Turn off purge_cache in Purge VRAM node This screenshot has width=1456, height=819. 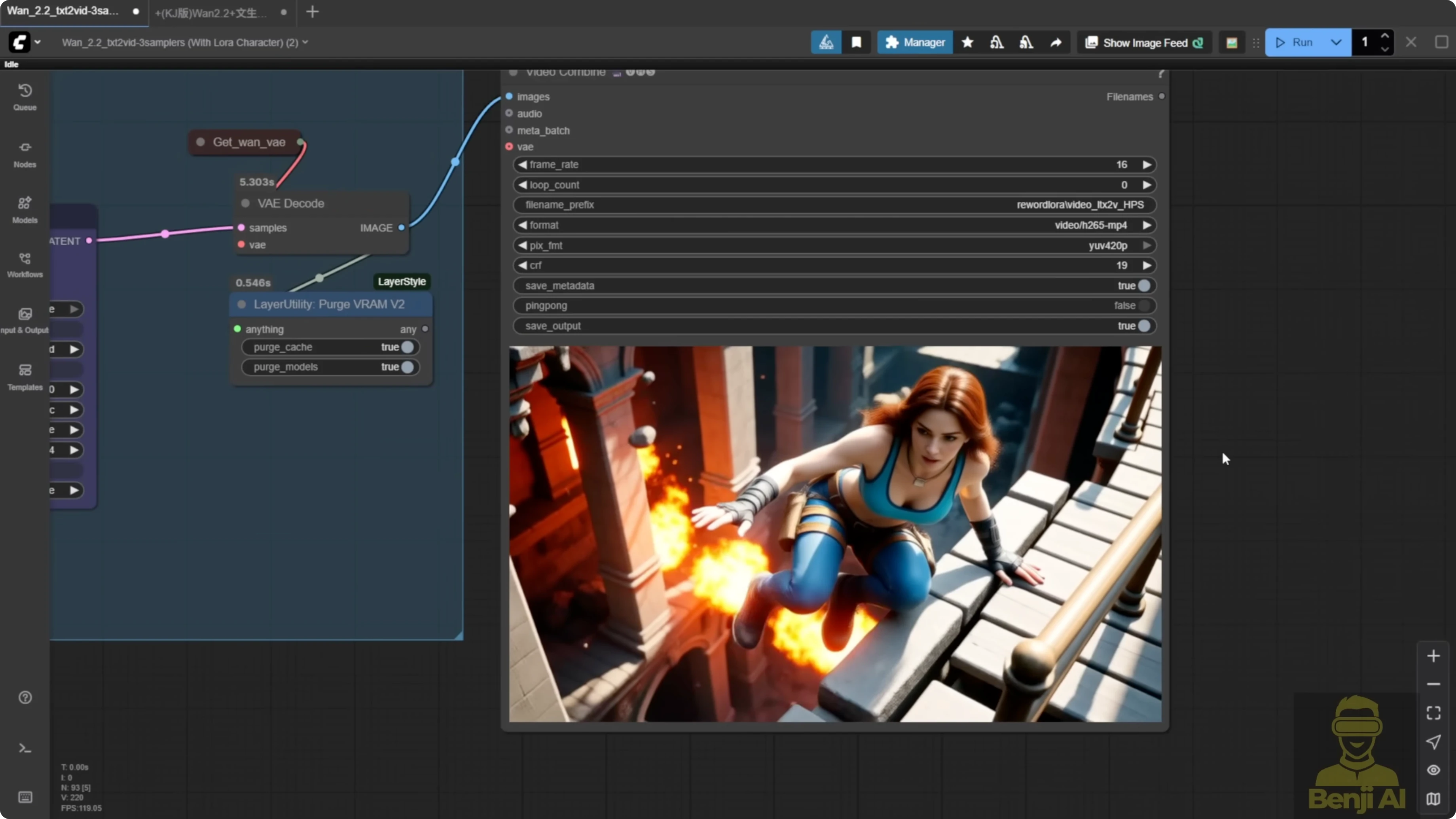tap(408, 347)
